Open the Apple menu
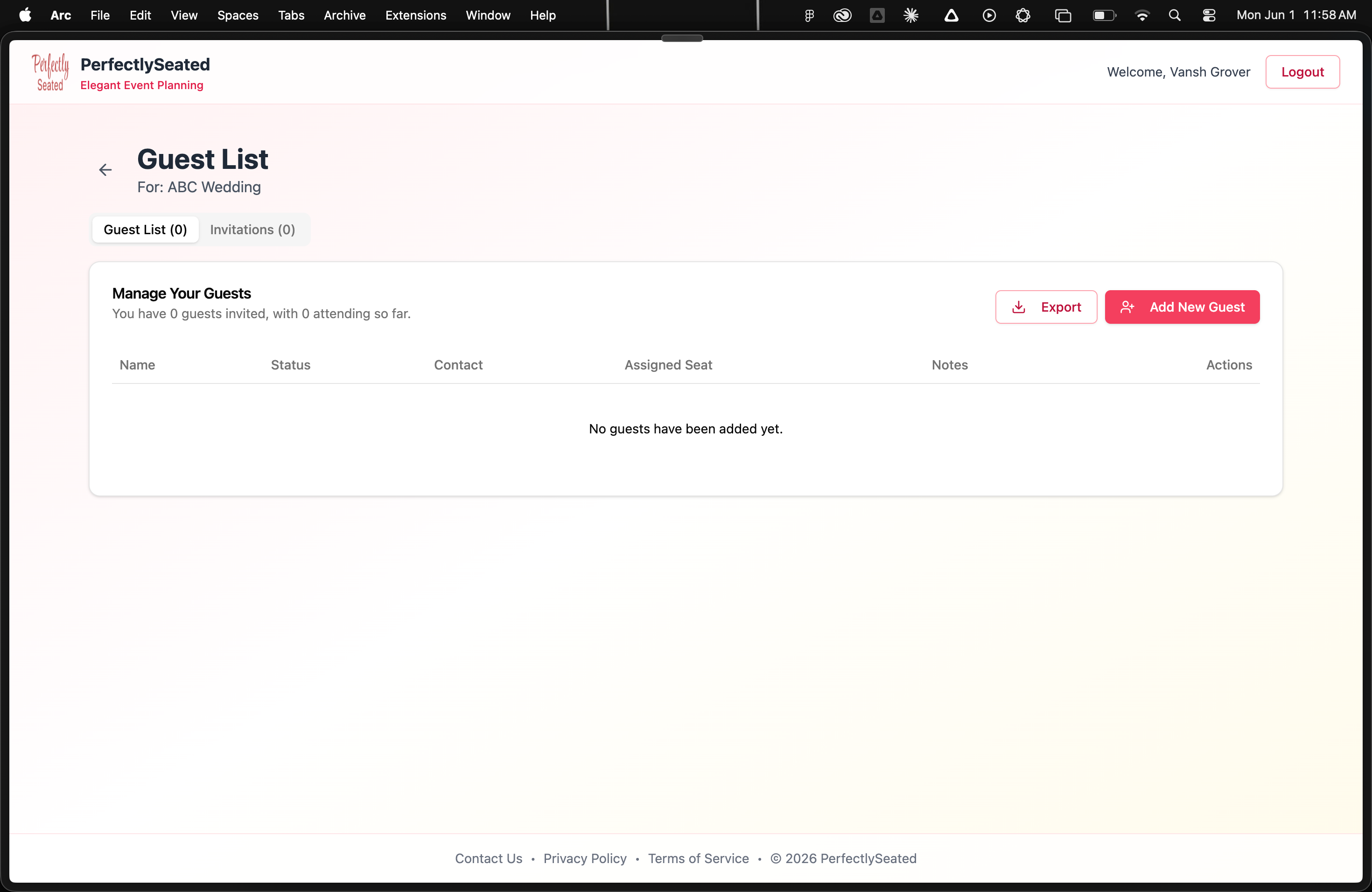Image resolution: width=1372 pixels, height=892 pixels. pyautogui.click(x=25, y=15)
